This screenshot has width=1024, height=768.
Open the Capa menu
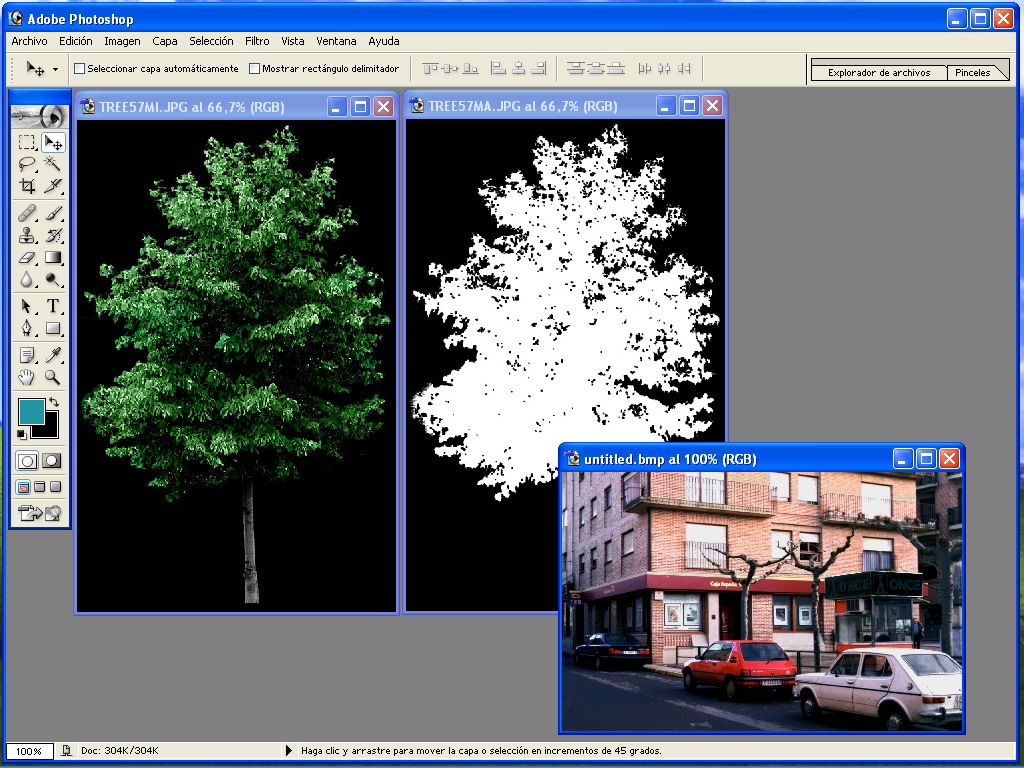point(165,41)
